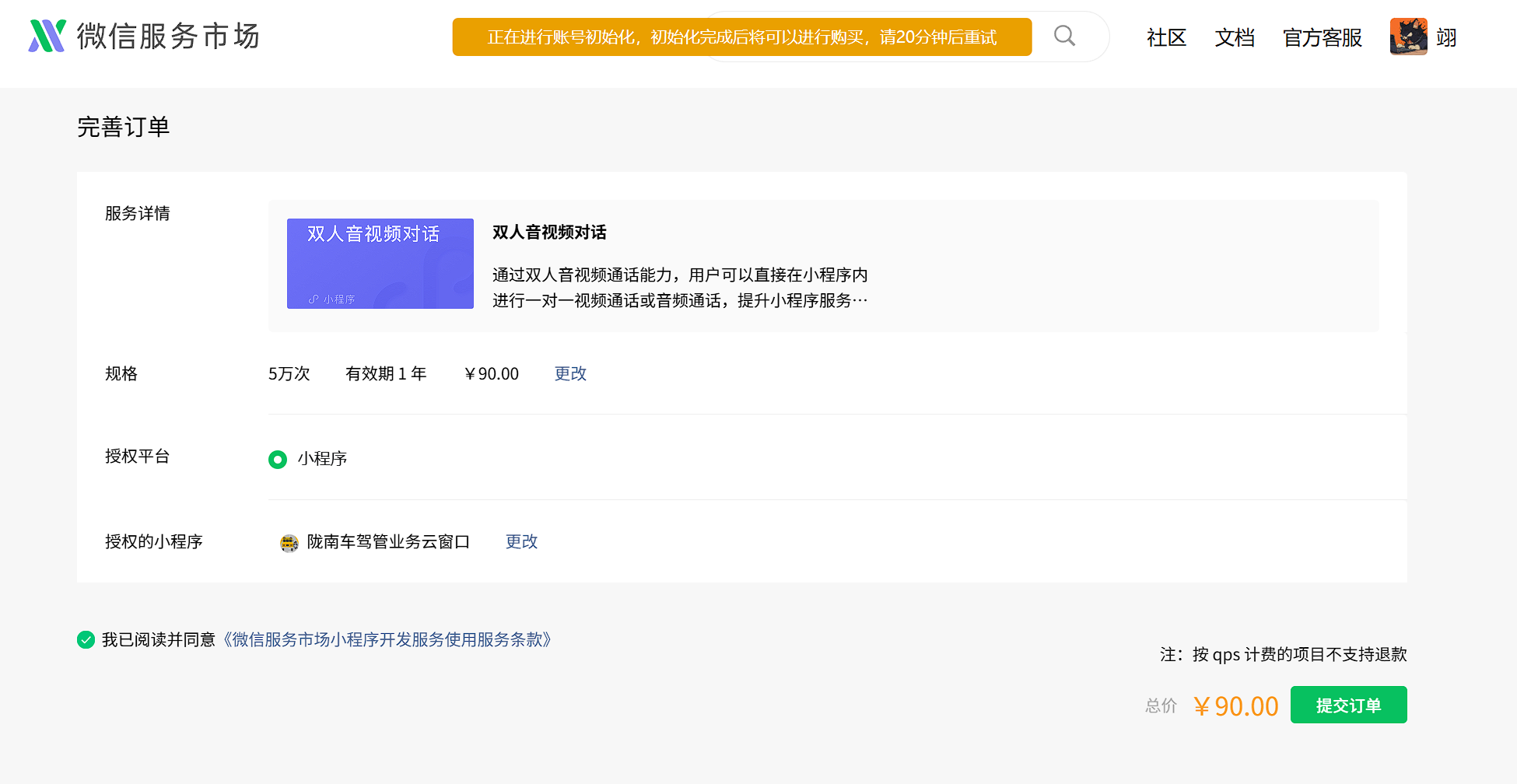Viewport: 1517px width, 784px height.
Task: Toggle the agreement checkbox 我已阅读并同意
Action: [x=86, y=639]
